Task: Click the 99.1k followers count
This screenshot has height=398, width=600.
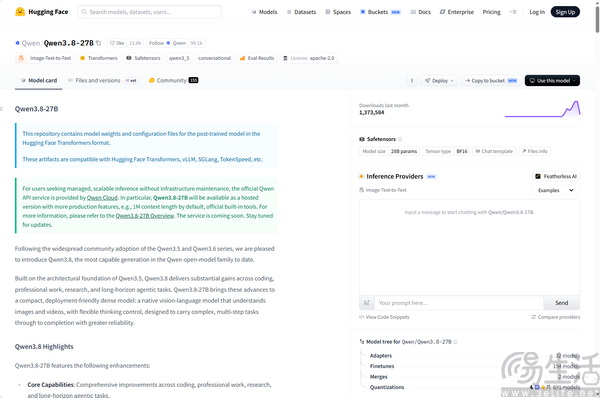Action: (196, 43)
